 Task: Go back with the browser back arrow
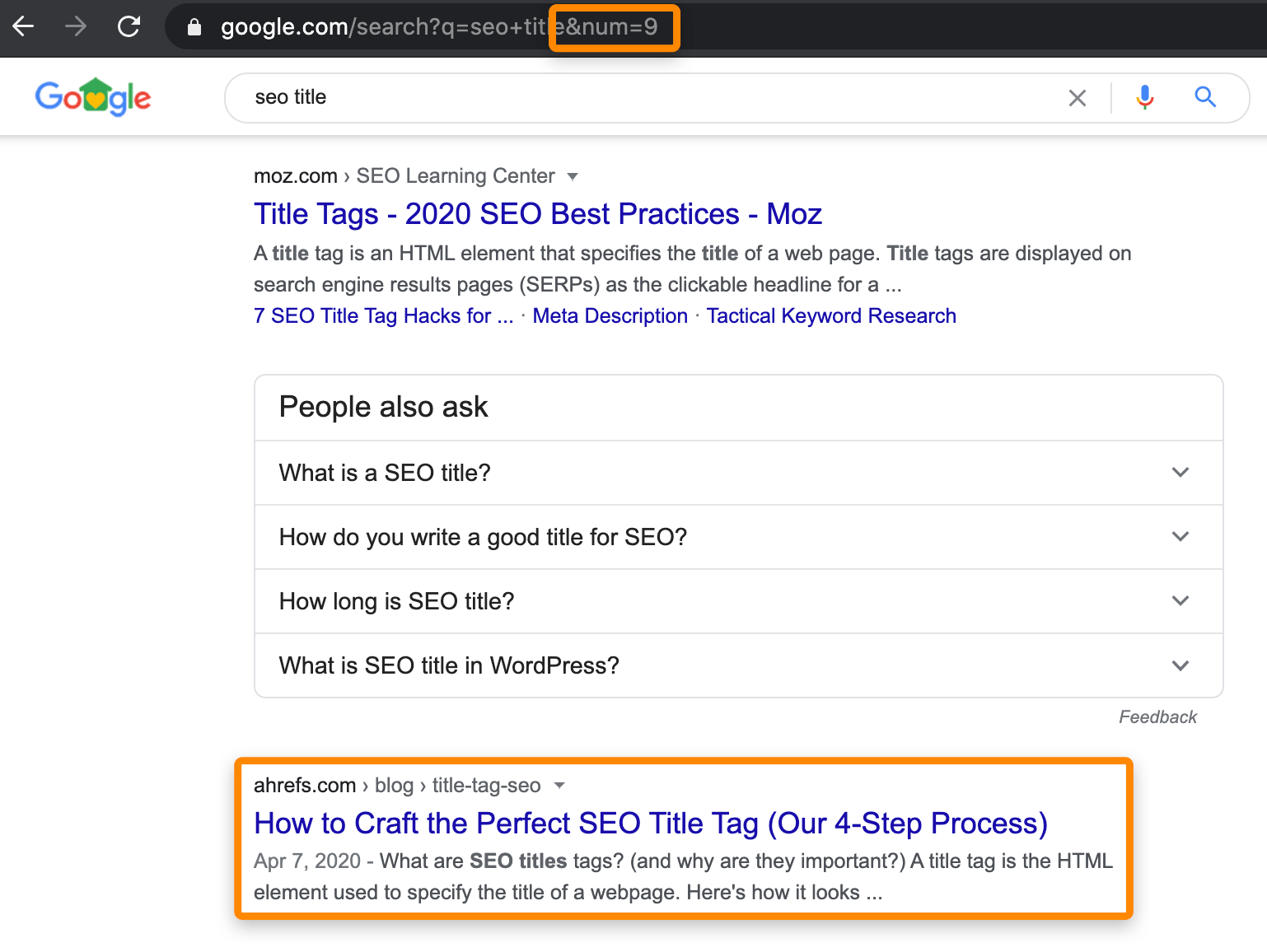pyautogui.click(x=23, y=27)
